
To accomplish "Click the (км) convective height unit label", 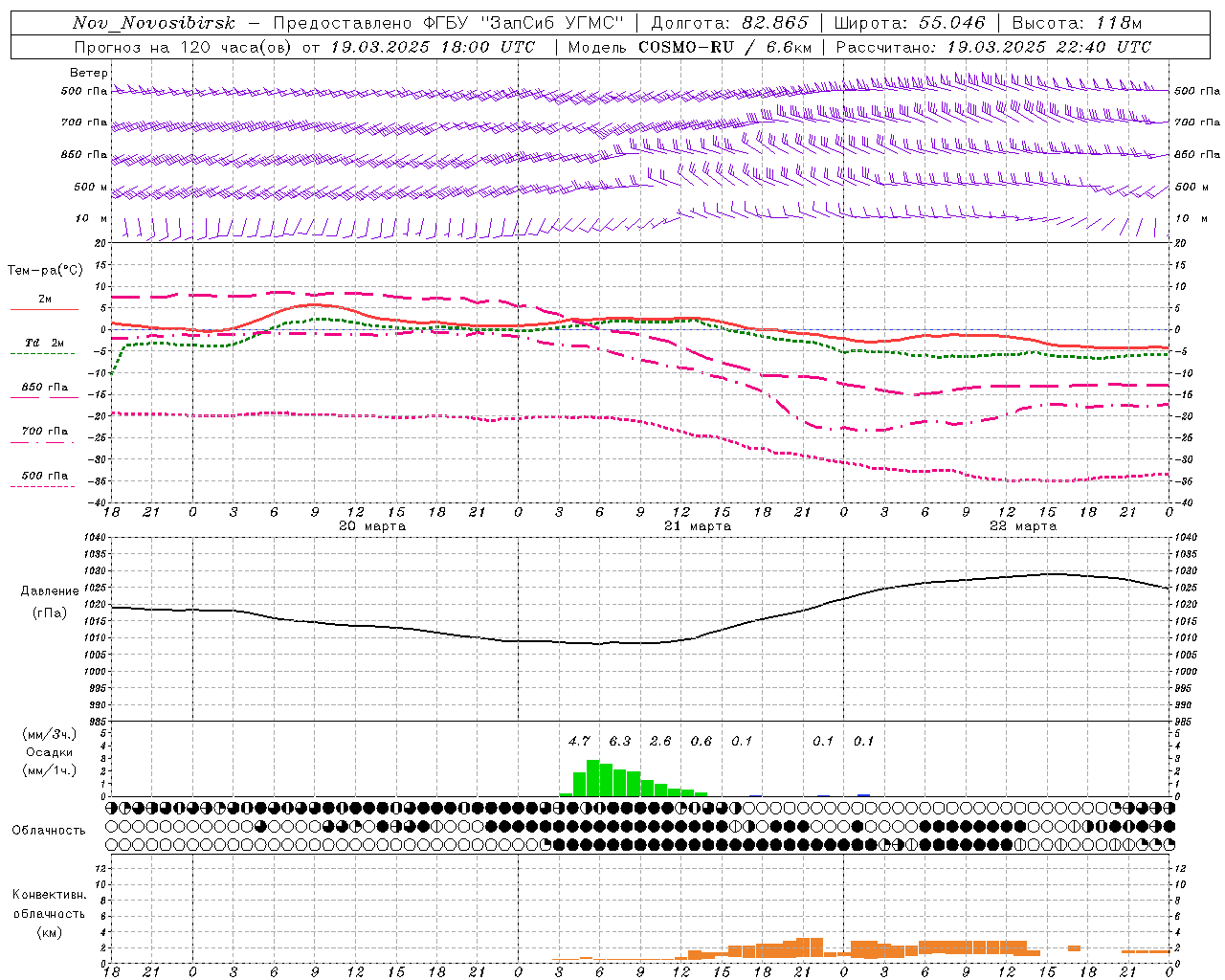I will tap(49, 932).
